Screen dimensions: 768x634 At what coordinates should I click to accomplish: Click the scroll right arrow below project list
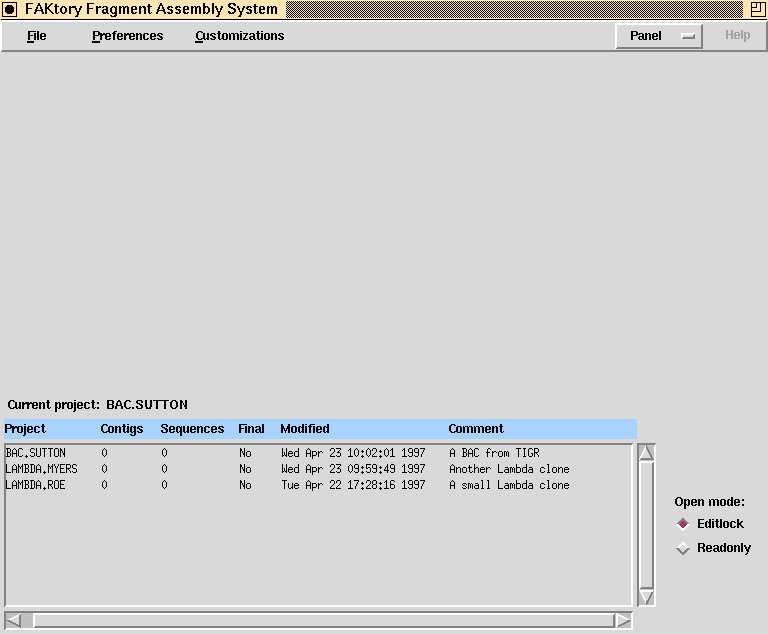(623, 620)
